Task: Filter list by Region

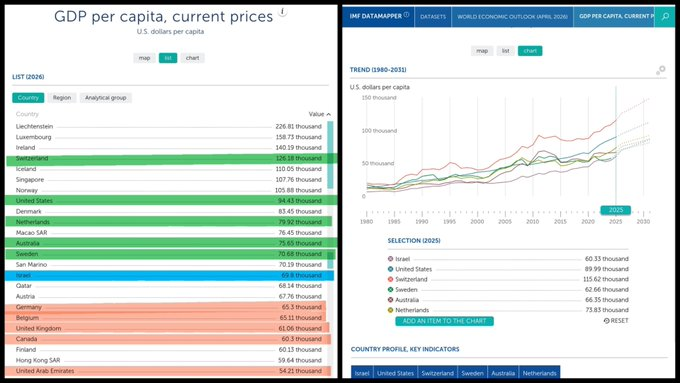Action: (62, 98)
